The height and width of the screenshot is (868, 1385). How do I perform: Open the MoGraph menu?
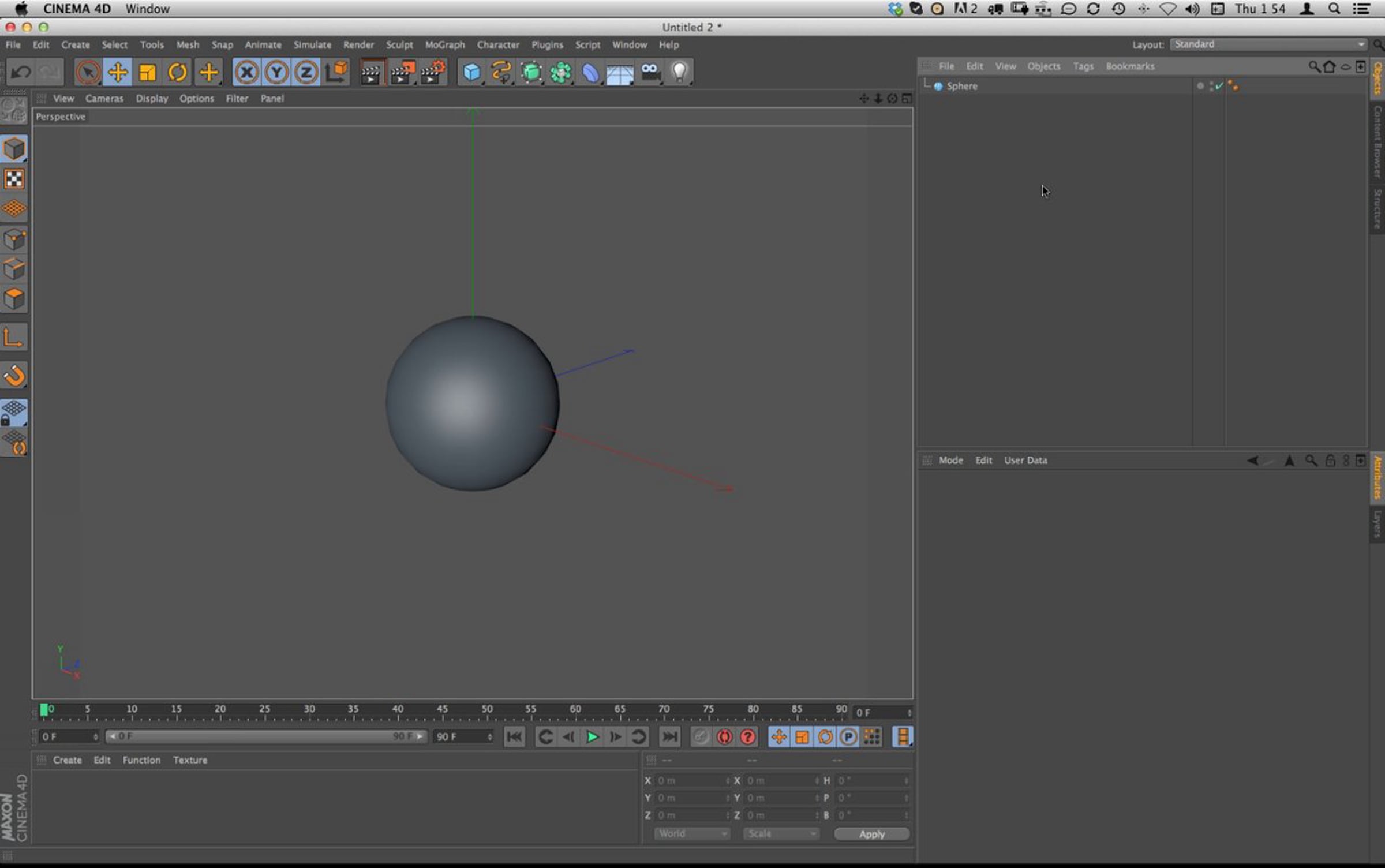(x=444, y=44)
